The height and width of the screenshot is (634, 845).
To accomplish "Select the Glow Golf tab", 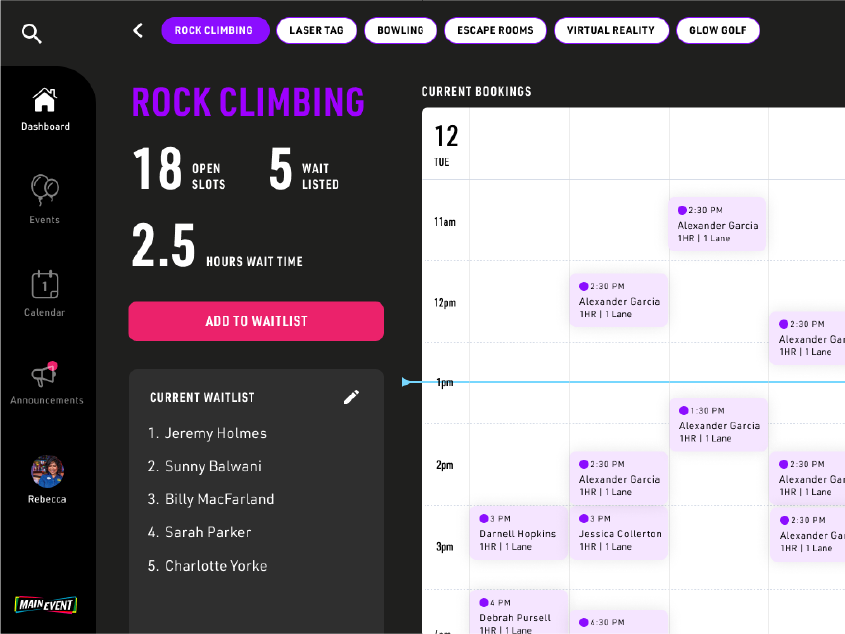I will 717,31.
